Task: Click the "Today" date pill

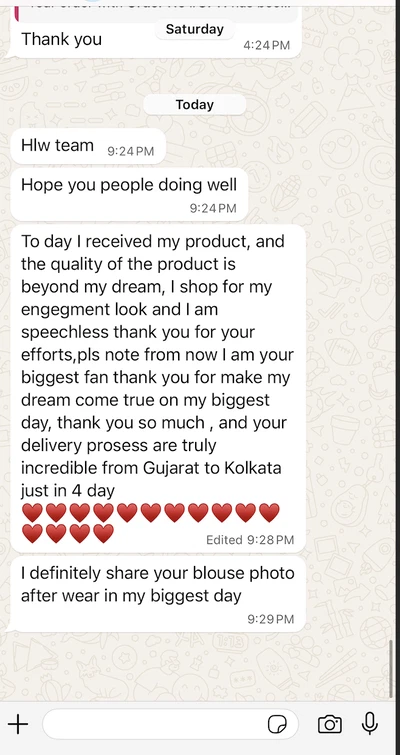Action: coord(194,104)
